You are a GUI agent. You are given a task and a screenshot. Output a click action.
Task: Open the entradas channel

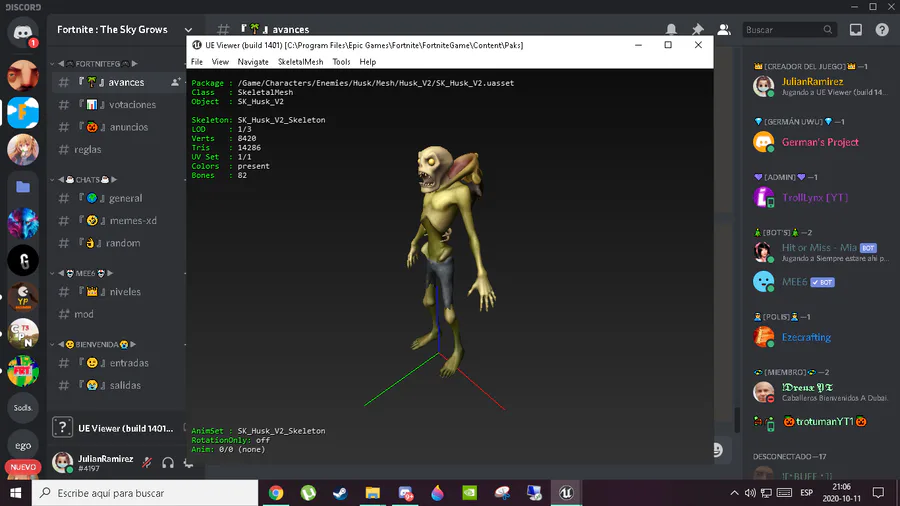tap(118, 363)
